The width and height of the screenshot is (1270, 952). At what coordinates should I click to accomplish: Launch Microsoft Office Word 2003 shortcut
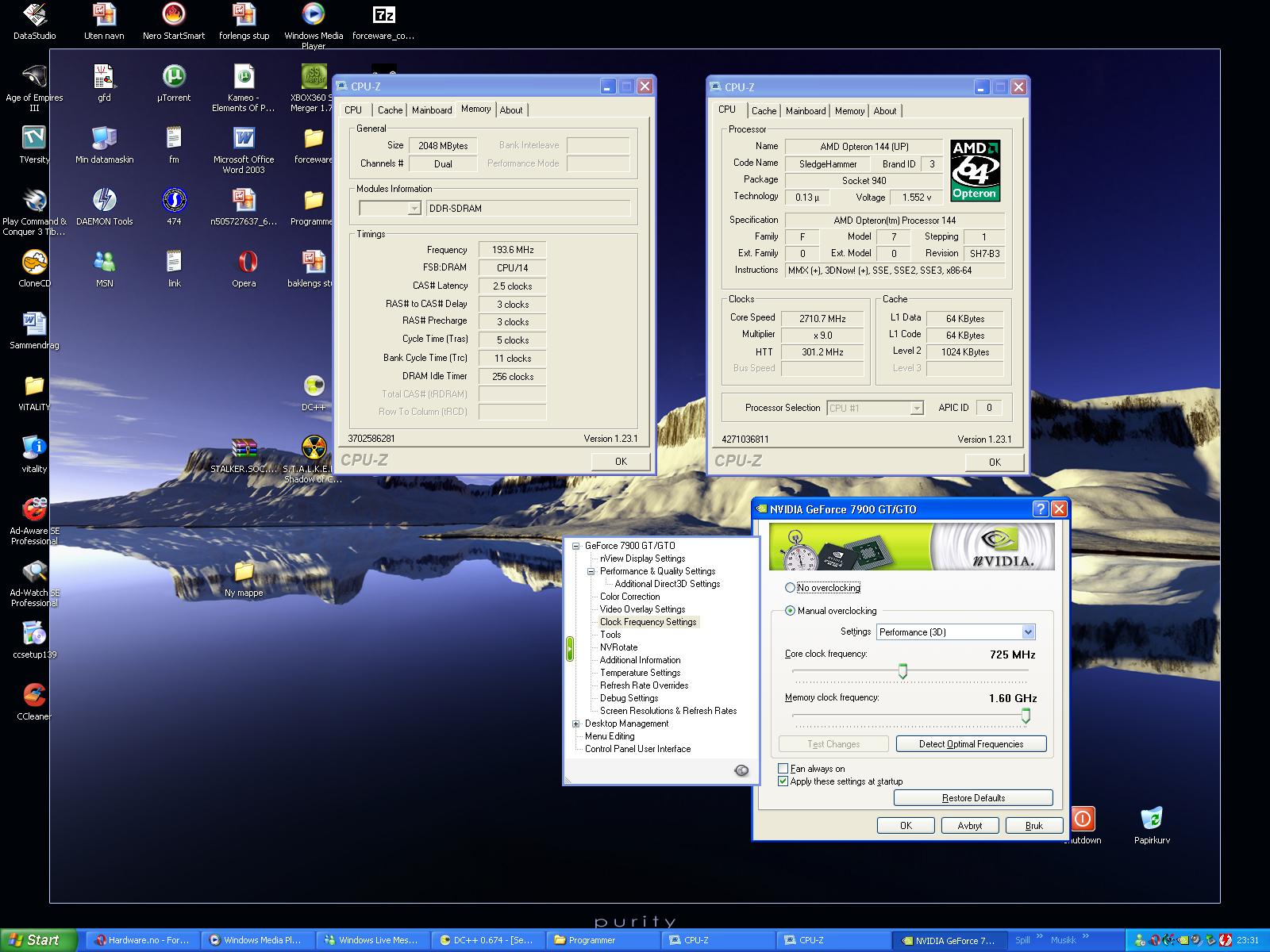coord(244,150)
